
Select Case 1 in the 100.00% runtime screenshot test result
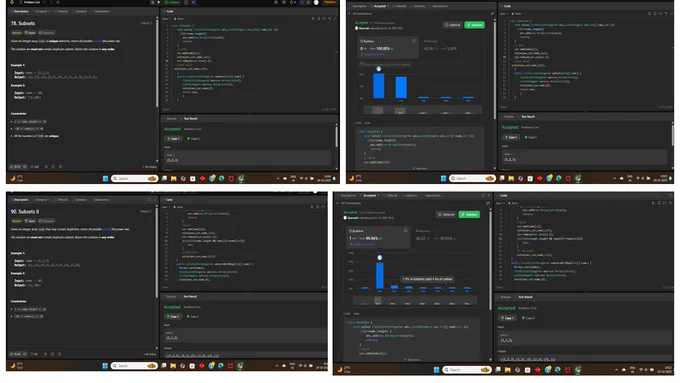point(512,137)
